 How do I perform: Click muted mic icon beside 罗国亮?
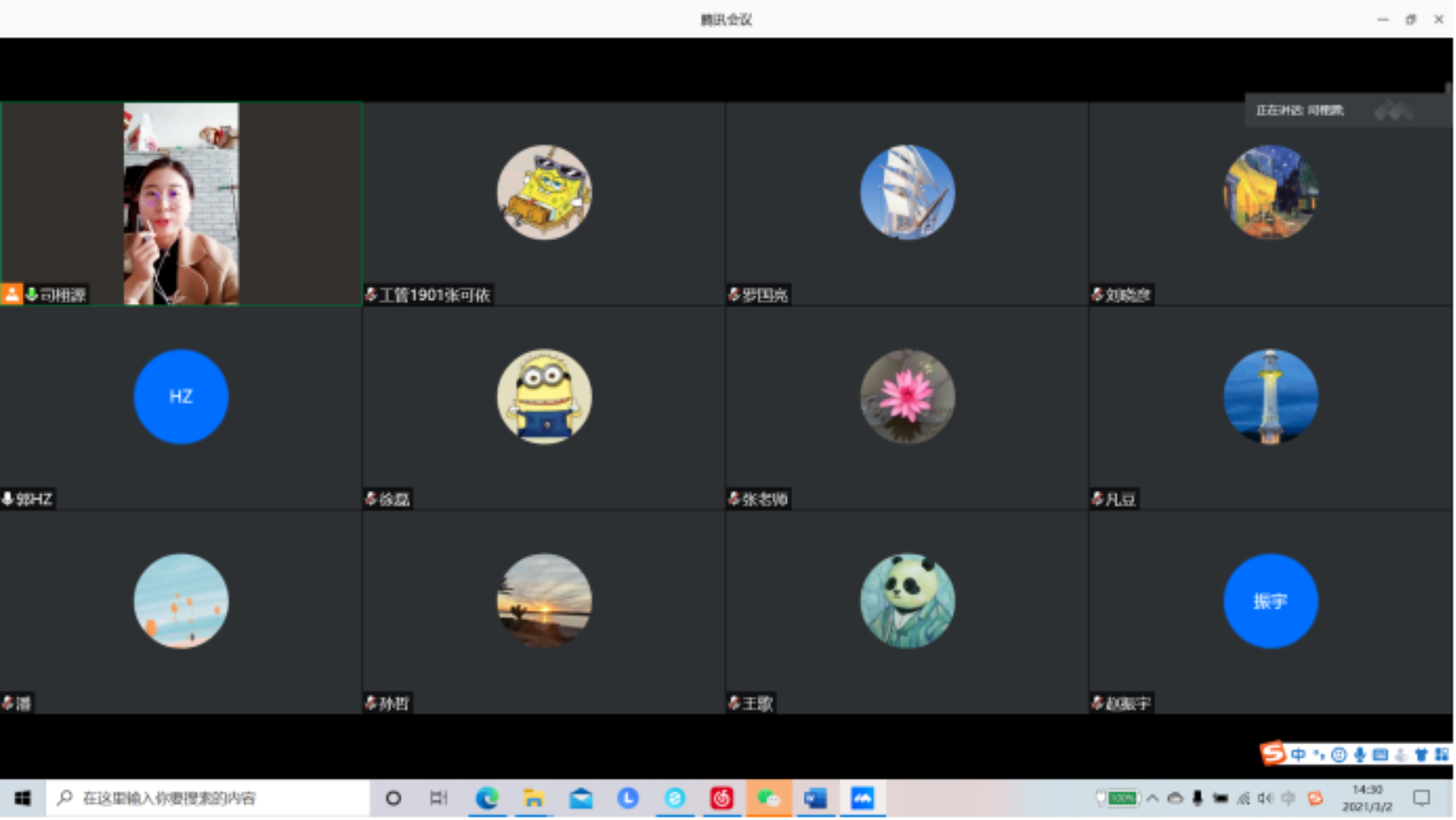coord(734,295)
